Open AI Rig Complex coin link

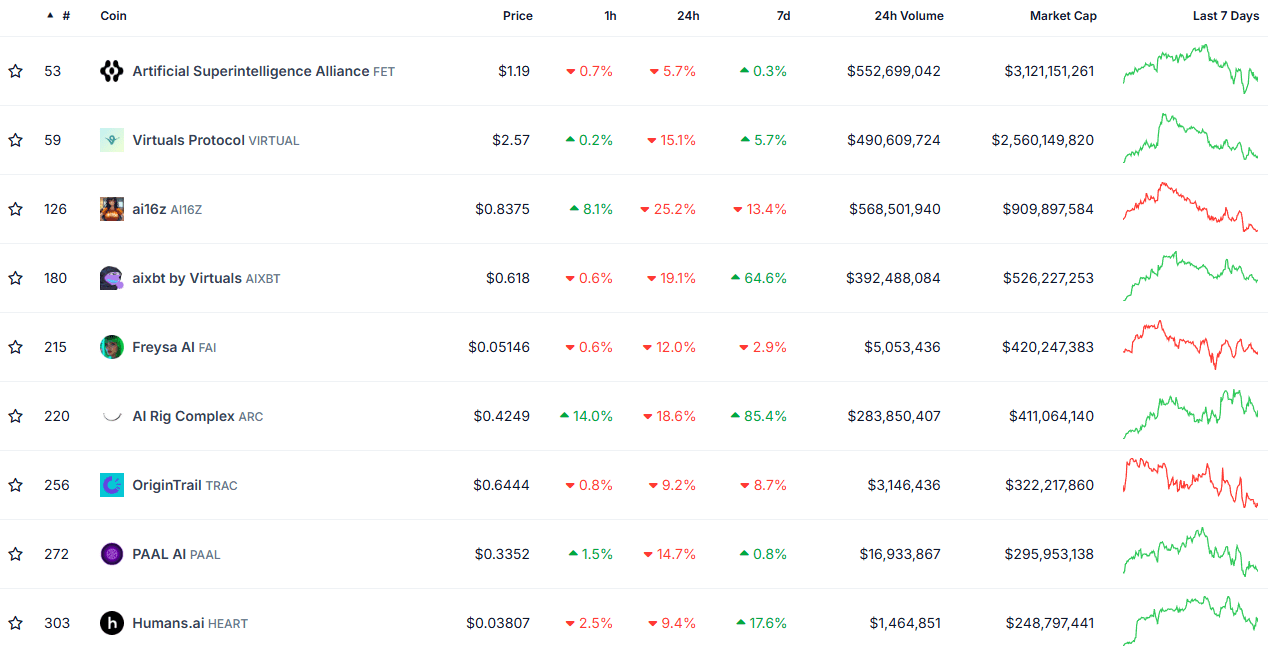click(198, 416)
